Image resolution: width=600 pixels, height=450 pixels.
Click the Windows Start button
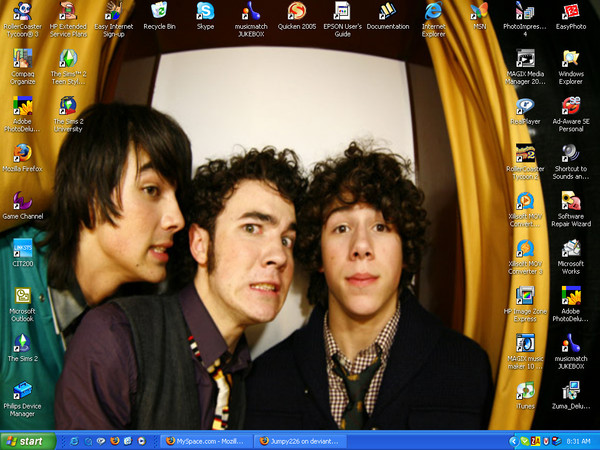pos(28,441)
